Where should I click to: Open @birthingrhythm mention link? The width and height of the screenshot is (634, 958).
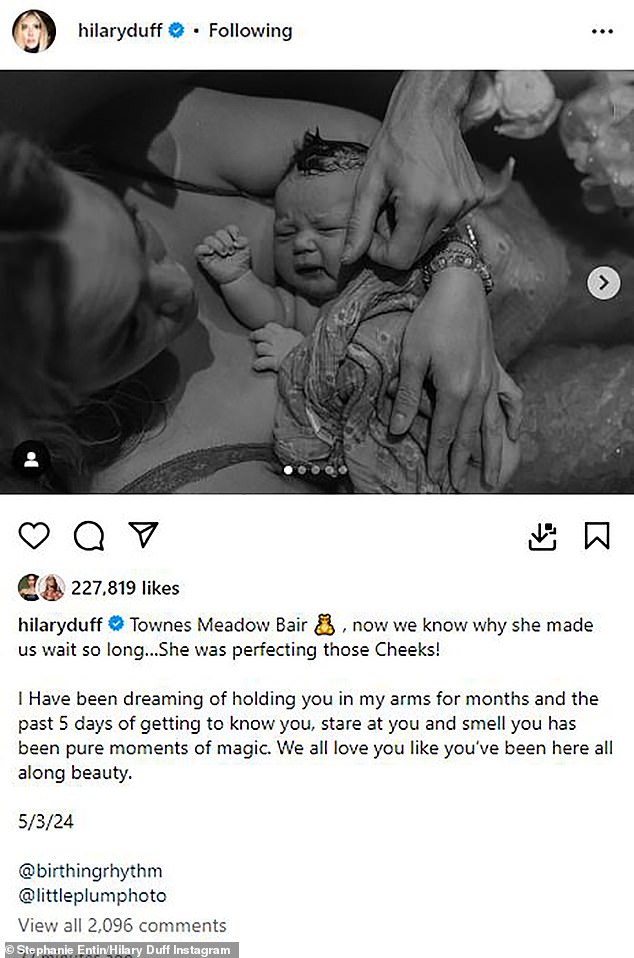[x=90, y=870]
